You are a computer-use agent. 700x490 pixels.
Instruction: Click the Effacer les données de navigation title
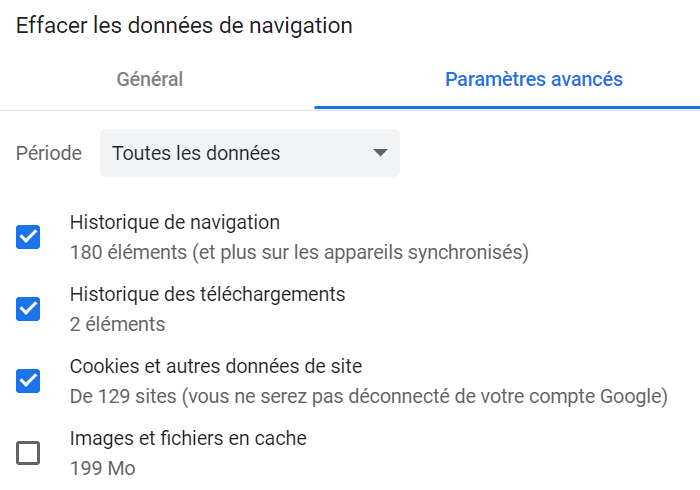tap(184, 26)
